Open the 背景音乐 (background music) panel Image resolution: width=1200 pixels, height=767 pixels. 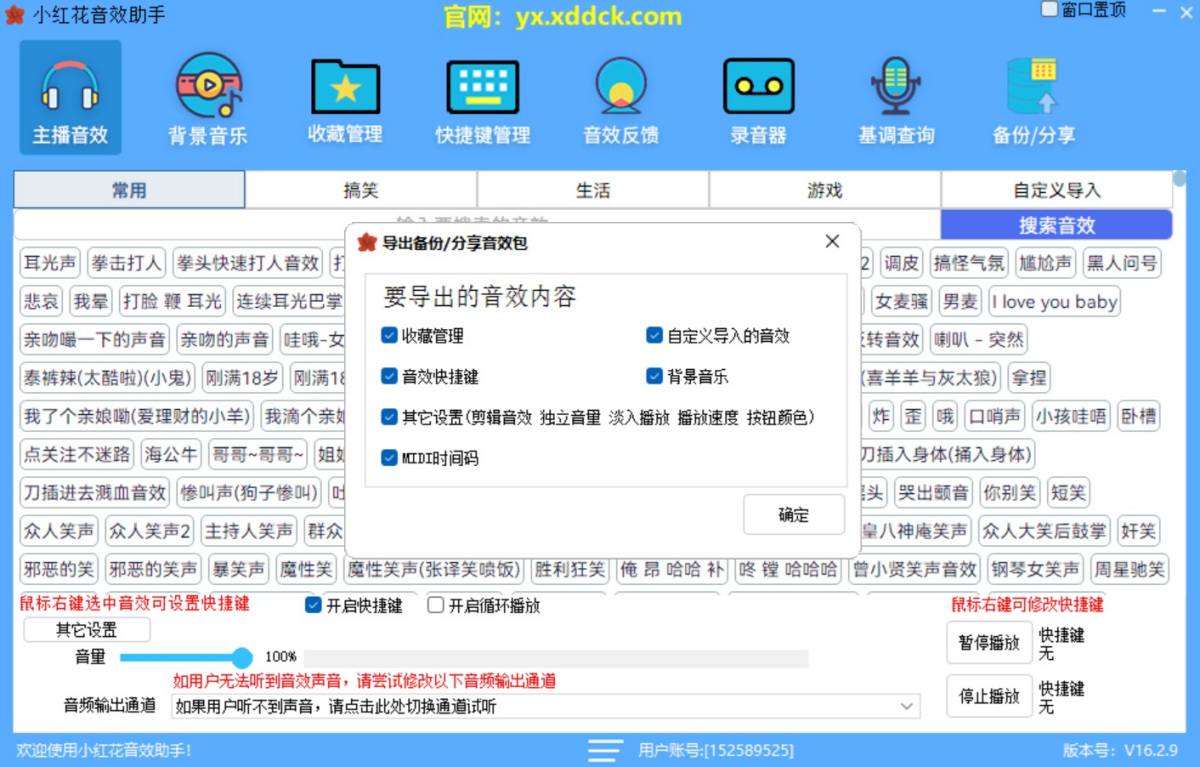(x=207, y=95)
